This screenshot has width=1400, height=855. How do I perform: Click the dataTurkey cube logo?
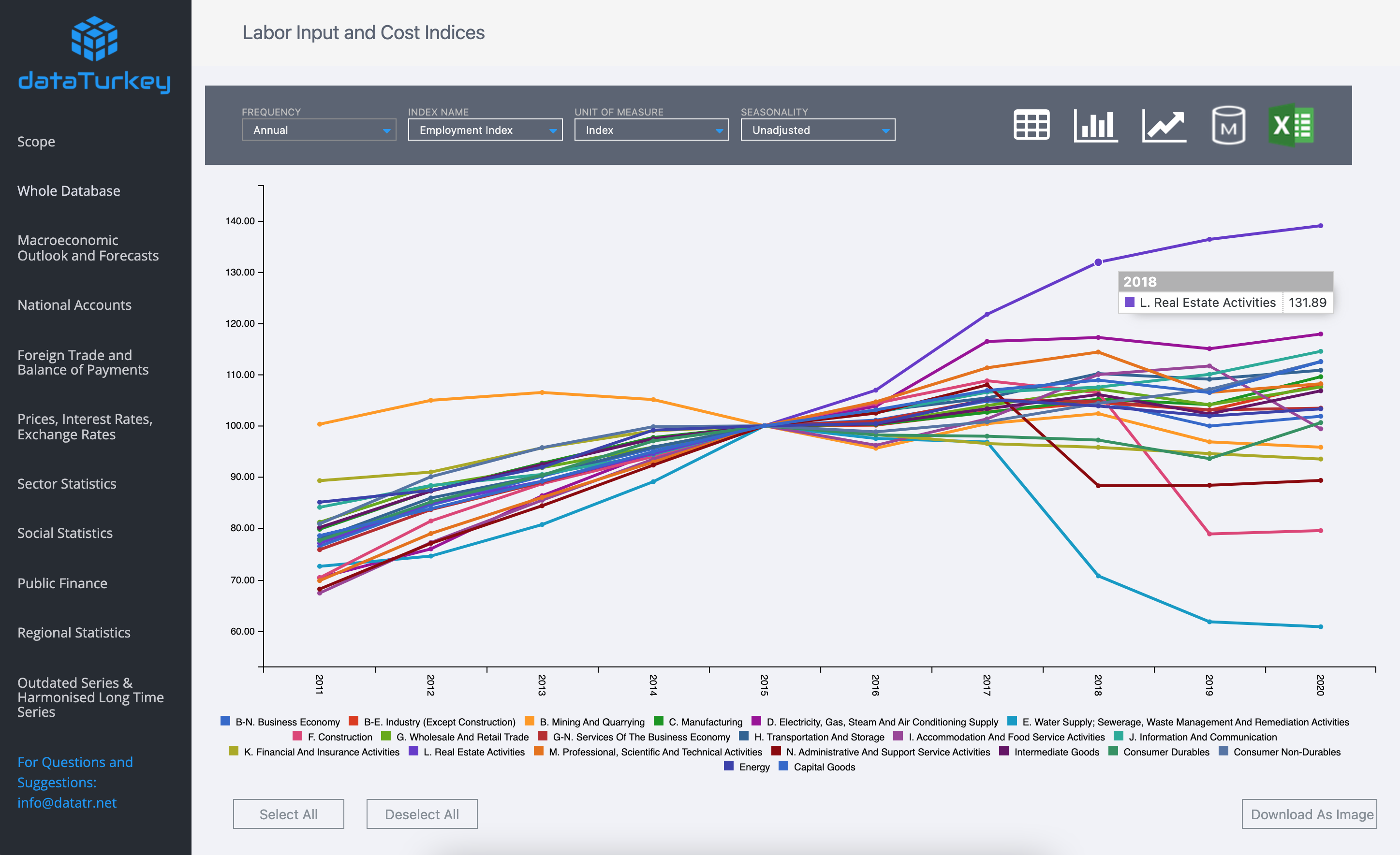click(x=94, y=39)
